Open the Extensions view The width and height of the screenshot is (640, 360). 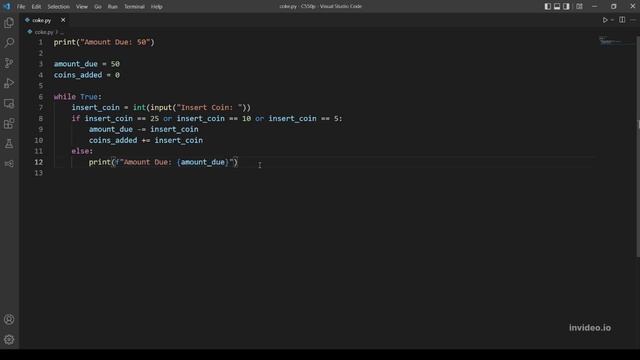click(9, 123)
